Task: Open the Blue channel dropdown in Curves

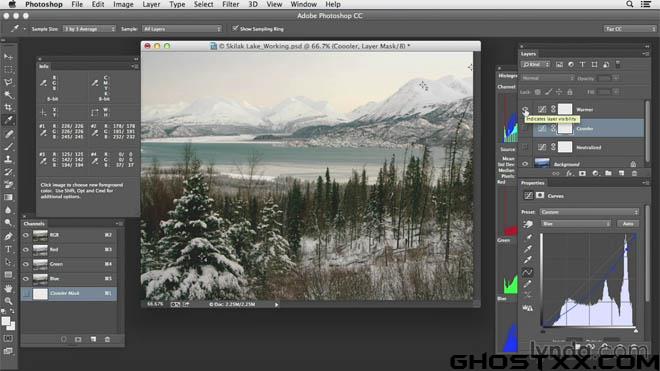Action: pos(576,224)
